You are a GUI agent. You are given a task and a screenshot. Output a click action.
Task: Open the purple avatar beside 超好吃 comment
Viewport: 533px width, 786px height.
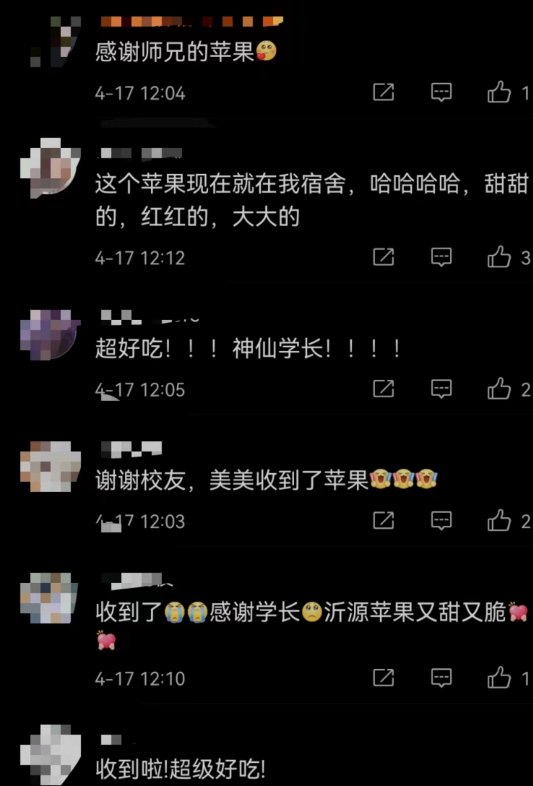tap(50, 334)
